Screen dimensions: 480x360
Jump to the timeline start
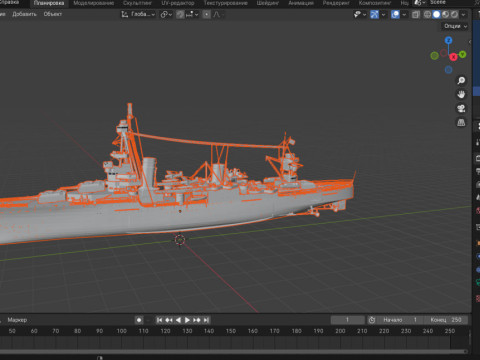pyautogui.click(x=160, y=320)
